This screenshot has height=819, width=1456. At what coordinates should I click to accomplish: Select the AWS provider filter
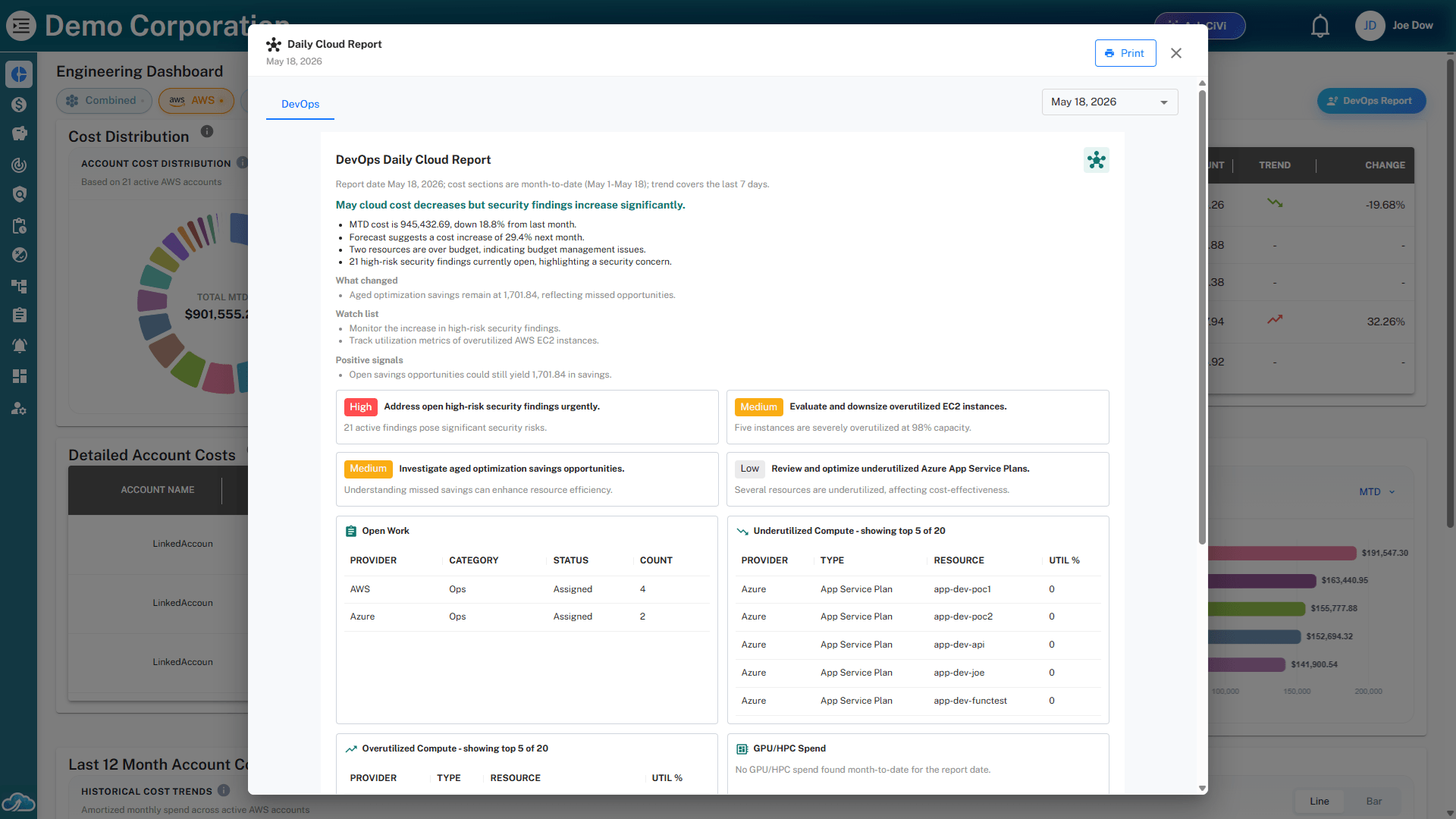[196, 101]
